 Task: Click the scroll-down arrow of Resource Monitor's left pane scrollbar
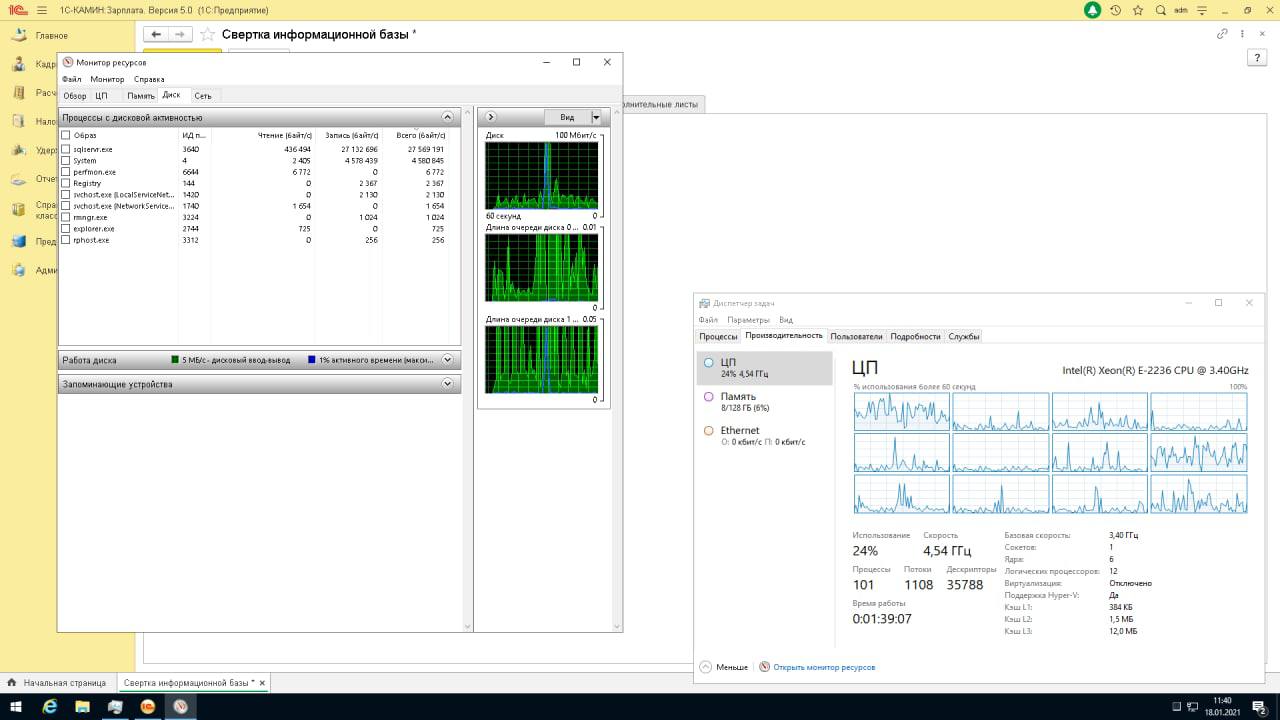click(466, 627)
